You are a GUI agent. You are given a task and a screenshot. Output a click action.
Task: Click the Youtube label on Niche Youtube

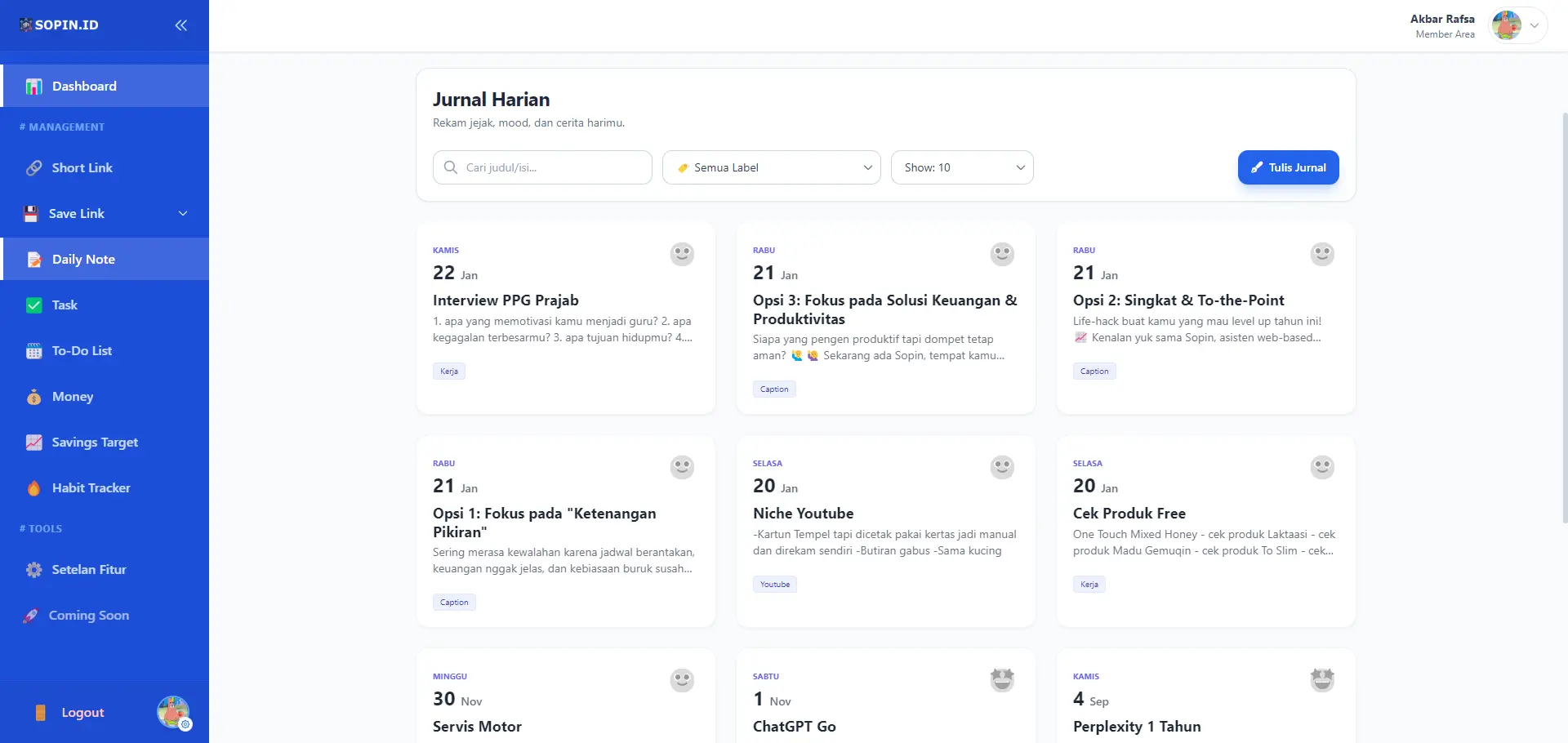(x=775, y=585)
